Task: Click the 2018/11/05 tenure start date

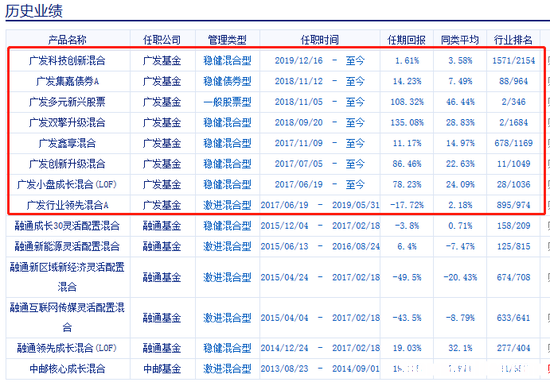Action: (299, 102)
